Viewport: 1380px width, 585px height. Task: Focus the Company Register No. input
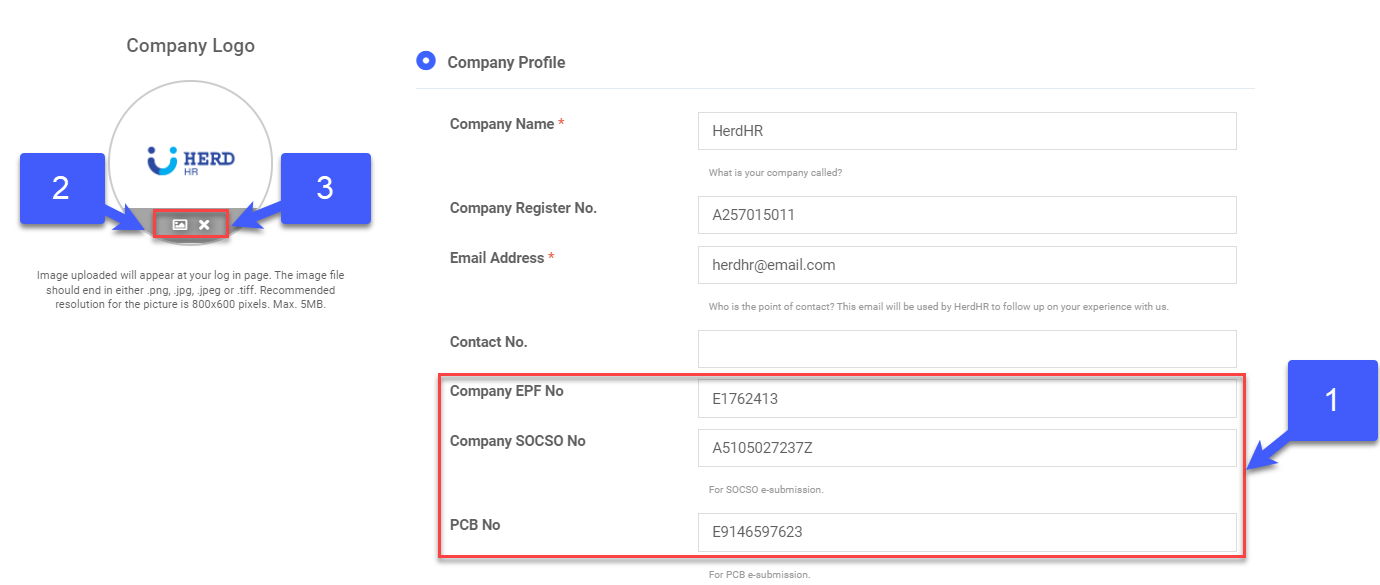coord(966,215)
